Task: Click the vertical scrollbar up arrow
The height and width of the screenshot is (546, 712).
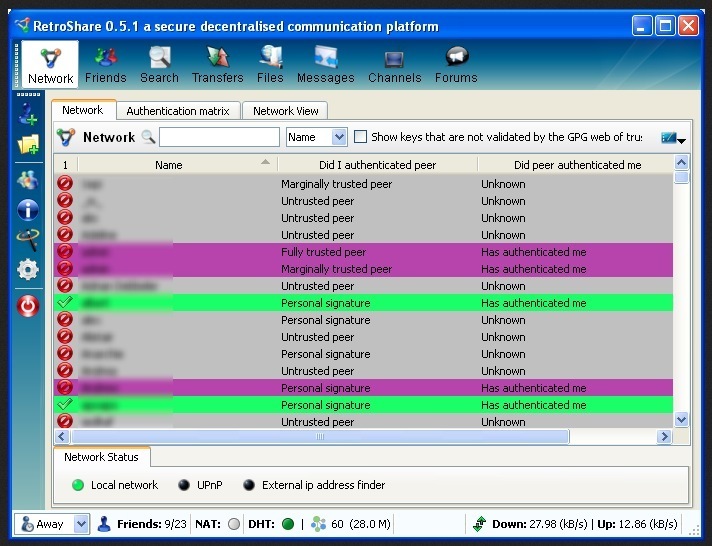Action: coord(681,163)
